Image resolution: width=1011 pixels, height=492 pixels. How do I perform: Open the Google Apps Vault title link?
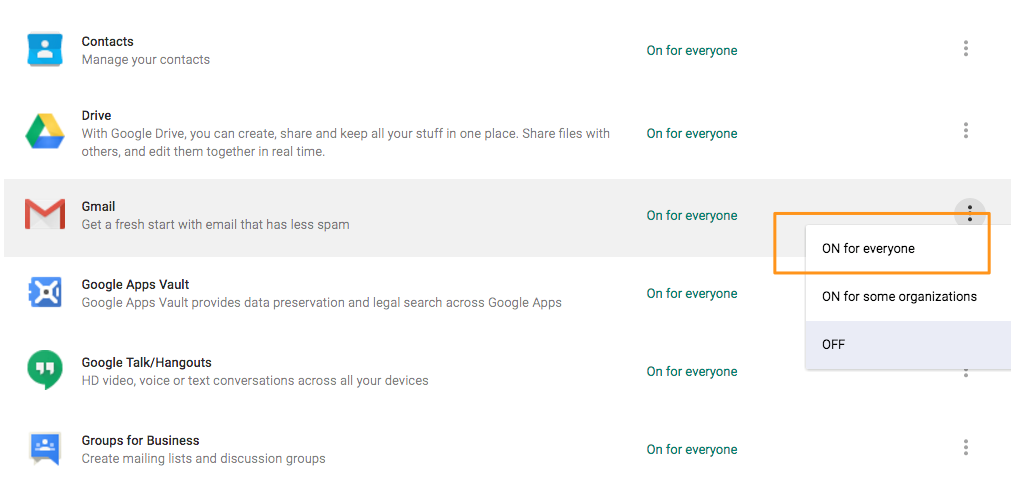[x=135, y=284]
